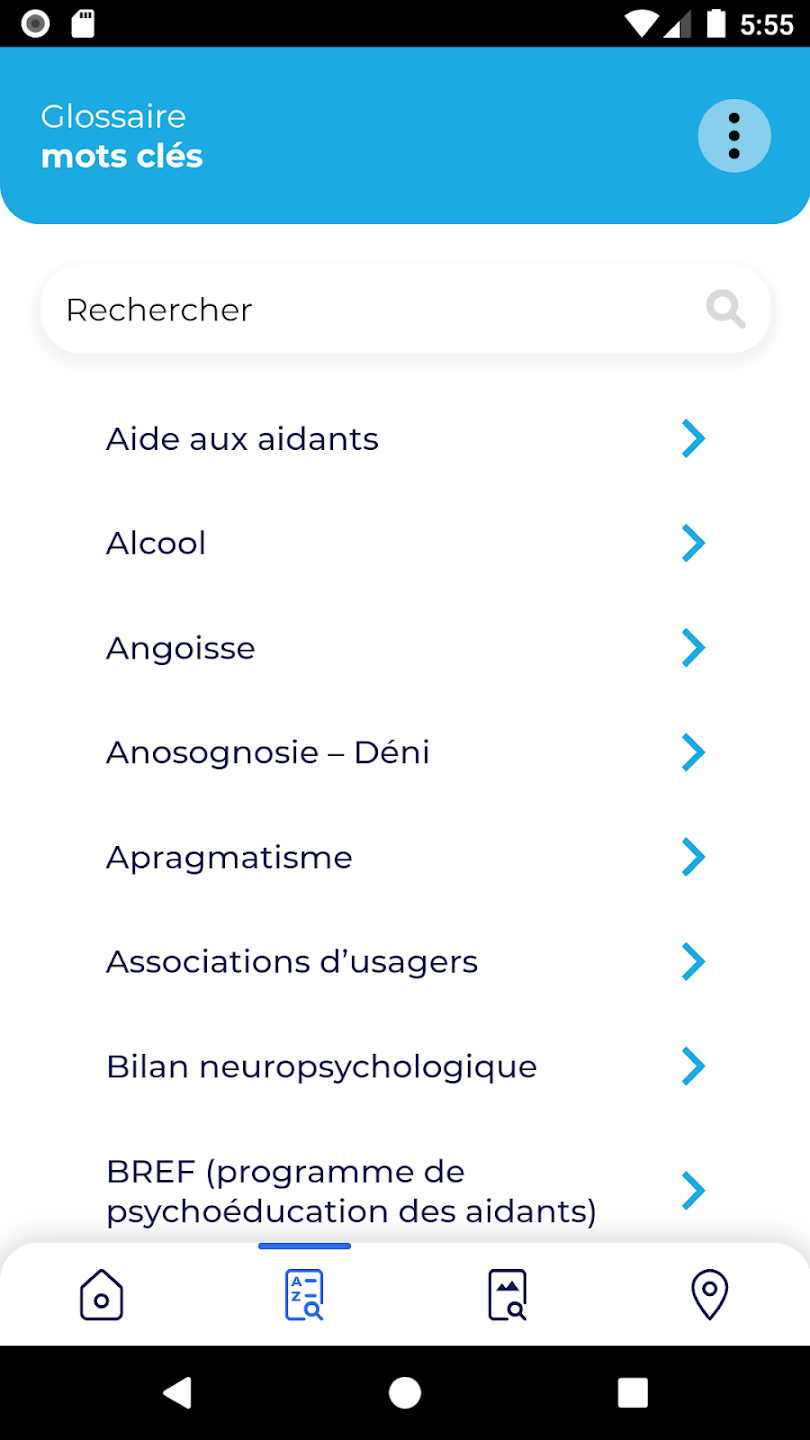Open the image search tab icon
This screenshot has height=1440, width=810.
click(x=507, y=1294)
